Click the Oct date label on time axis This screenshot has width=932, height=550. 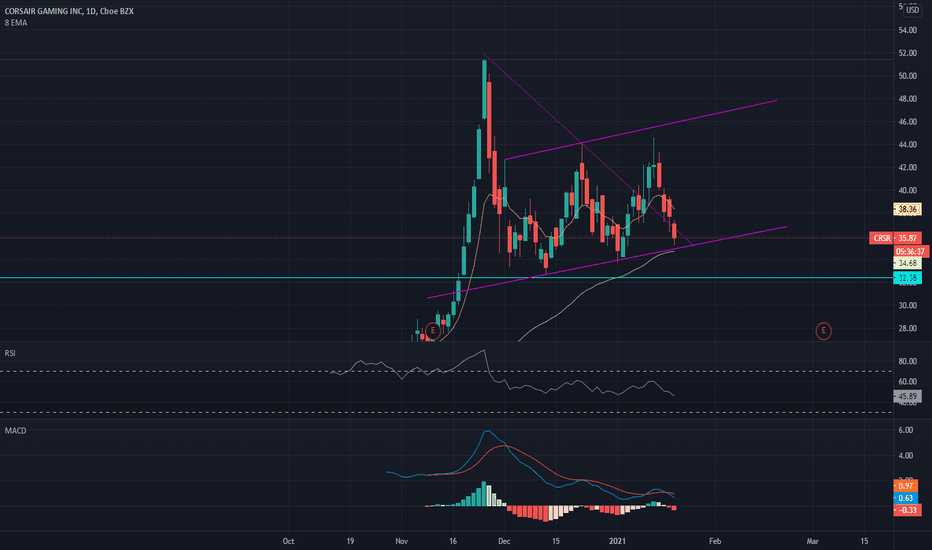click(288, 541)
